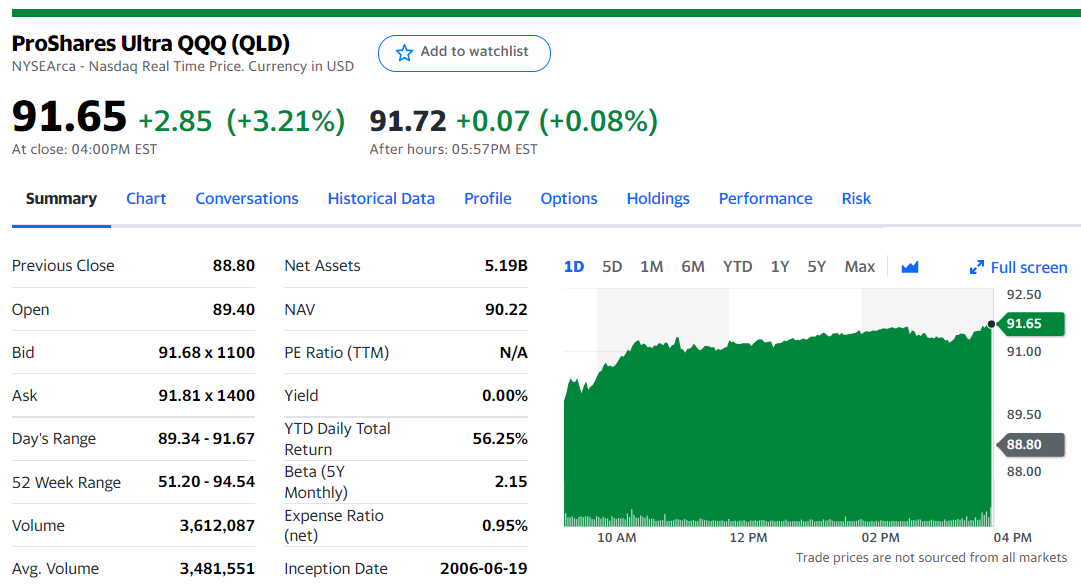Viewport: 1081px width, 587px height.
Task: Select the Summary tab
Action: pos(61,199)
